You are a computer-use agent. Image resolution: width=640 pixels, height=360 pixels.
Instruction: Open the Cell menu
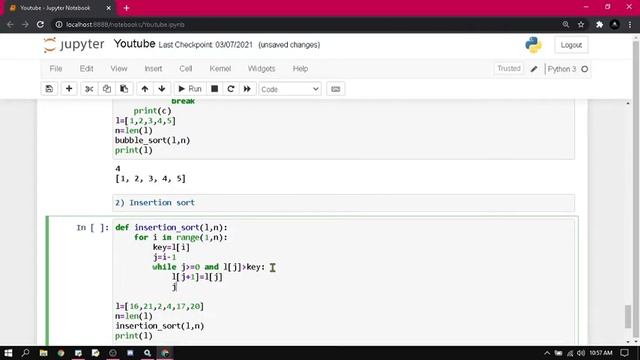tap(186, 69)
